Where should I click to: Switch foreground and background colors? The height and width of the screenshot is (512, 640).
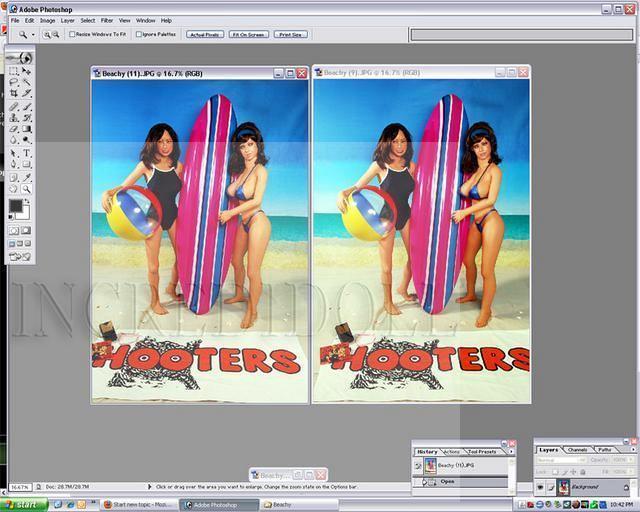(27, 201)
